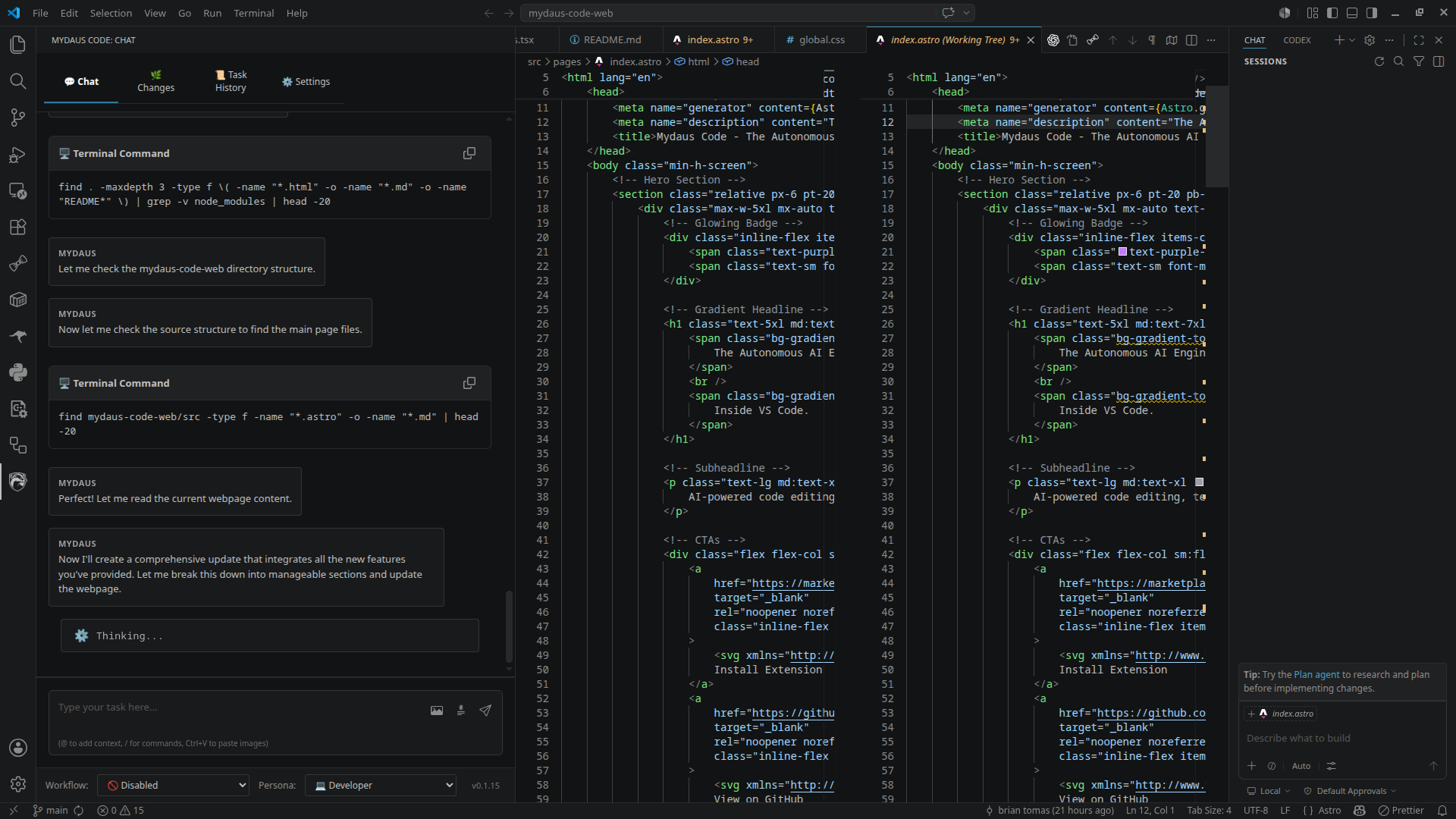1456x819 pixels.
Task: Click the main branch in status bar
Action: 50,811
